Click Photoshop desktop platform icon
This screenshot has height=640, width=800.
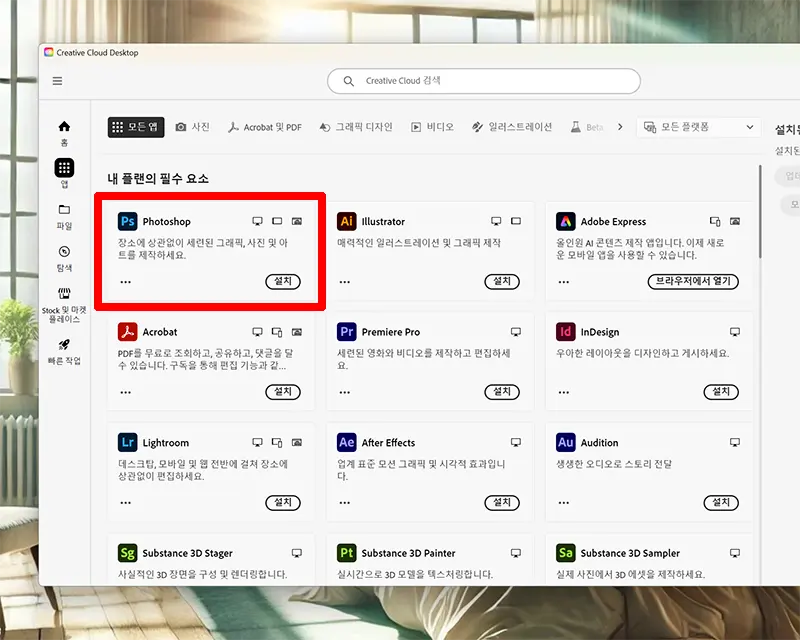coord(257,221)
